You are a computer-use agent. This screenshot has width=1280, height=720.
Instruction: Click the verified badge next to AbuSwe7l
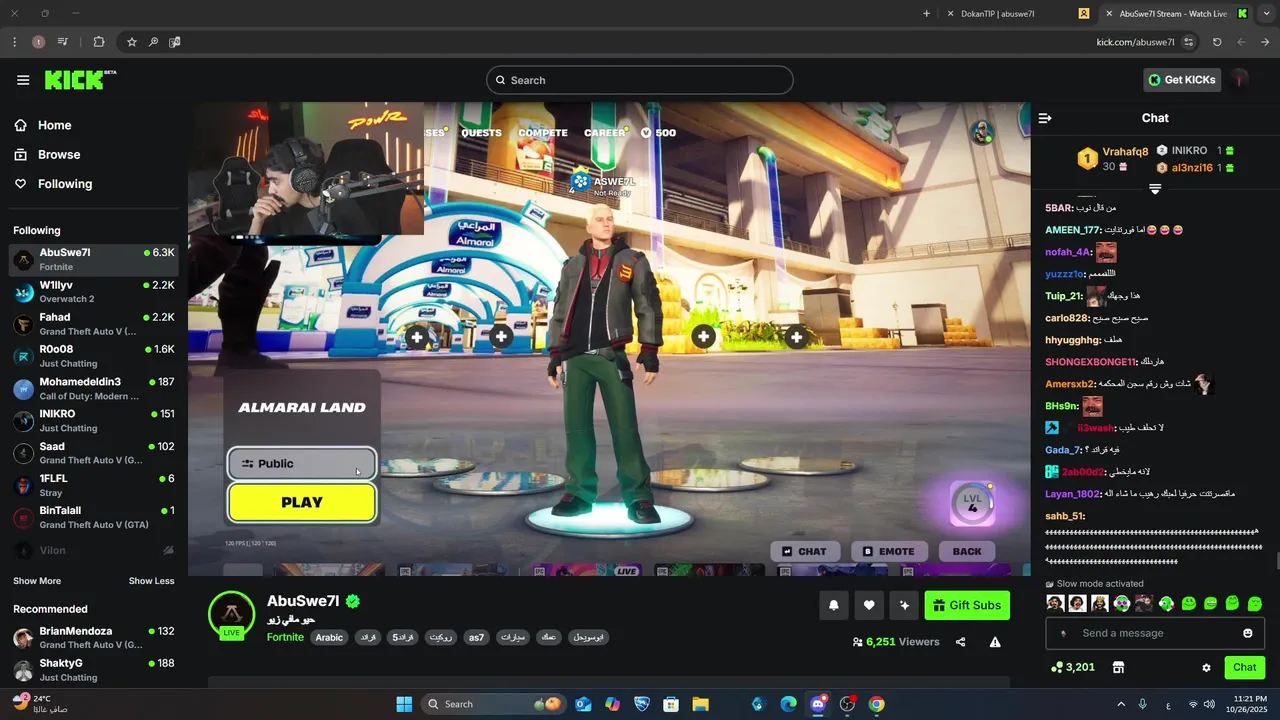pyautogui.click(x=353, y=601)
